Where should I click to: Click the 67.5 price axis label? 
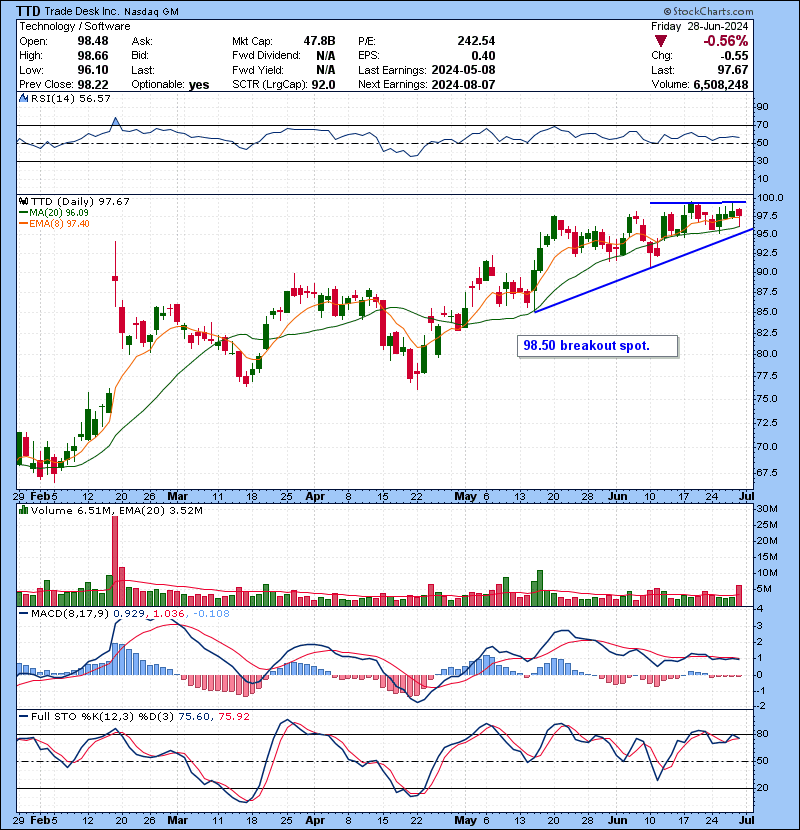pyautogui.click(x=767, y=472)
